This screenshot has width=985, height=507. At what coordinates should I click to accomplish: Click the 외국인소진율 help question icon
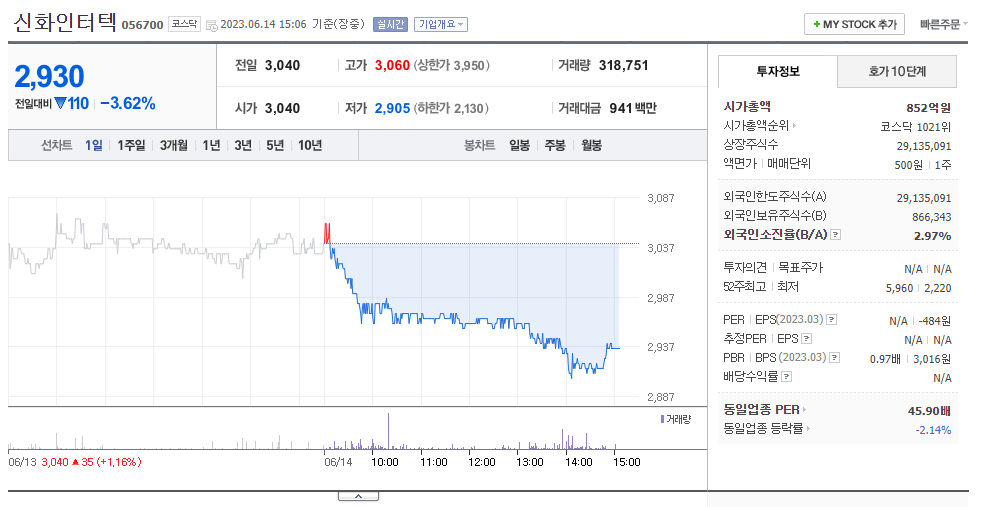[835, 234]
